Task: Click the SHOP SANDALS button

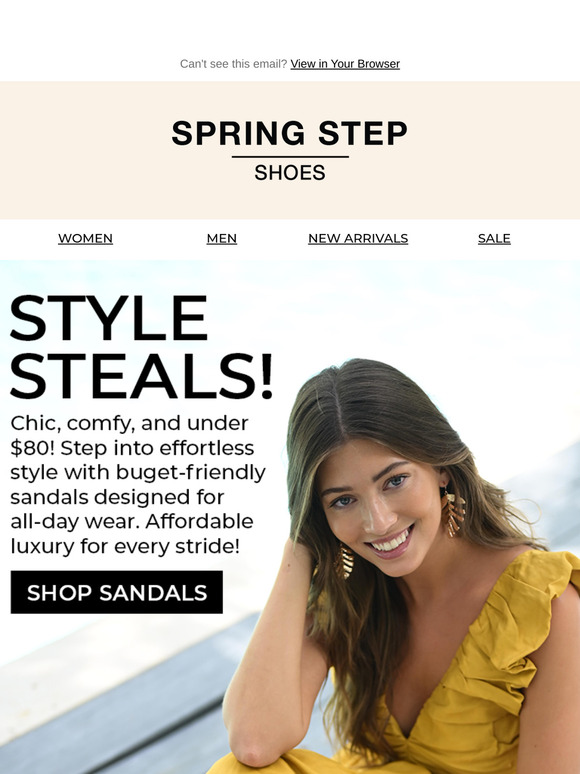Action: pyautogui.click(x=116, y=592)
